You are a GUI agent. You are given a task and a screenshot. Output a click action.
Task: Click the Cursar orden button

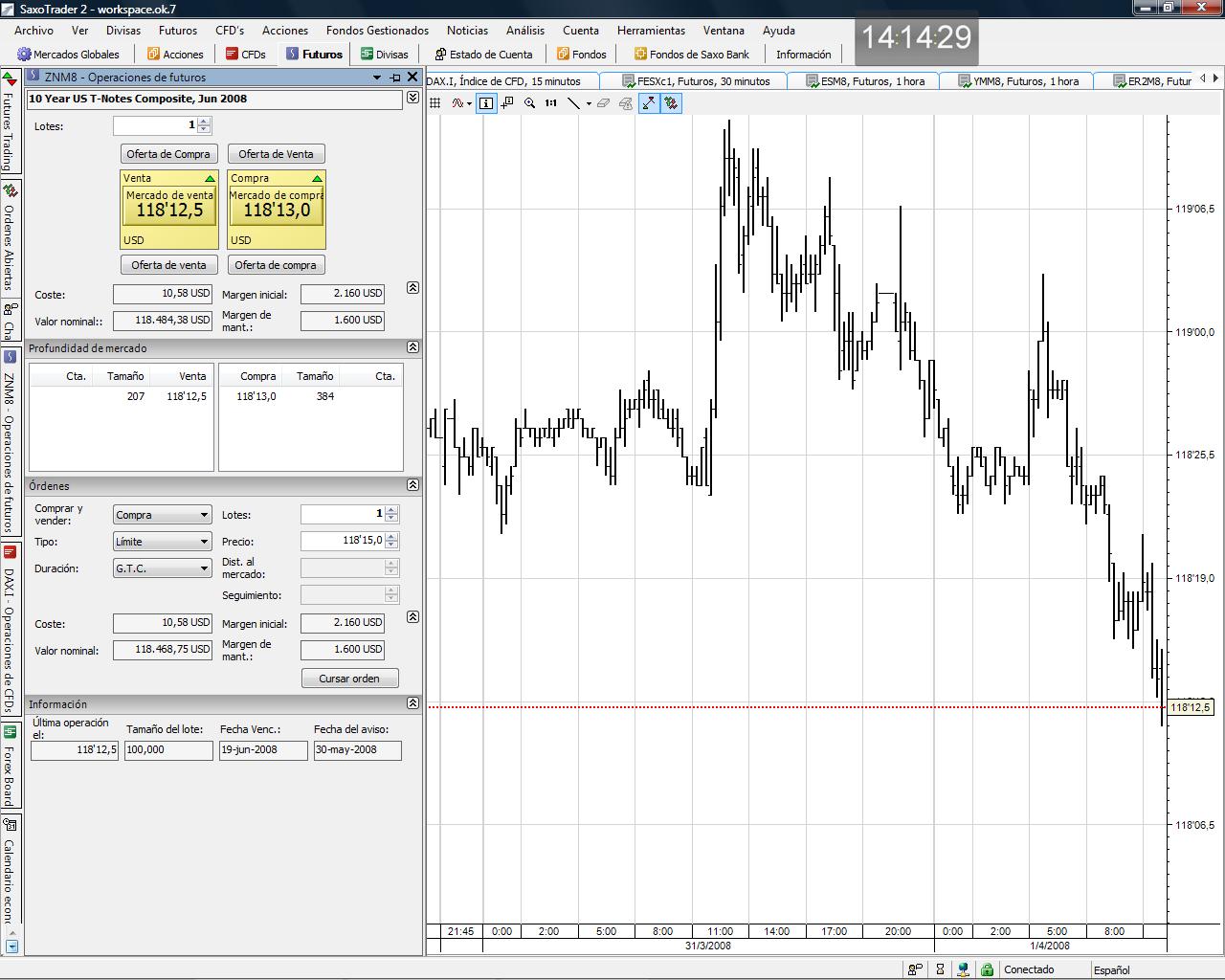click(349, 679)
